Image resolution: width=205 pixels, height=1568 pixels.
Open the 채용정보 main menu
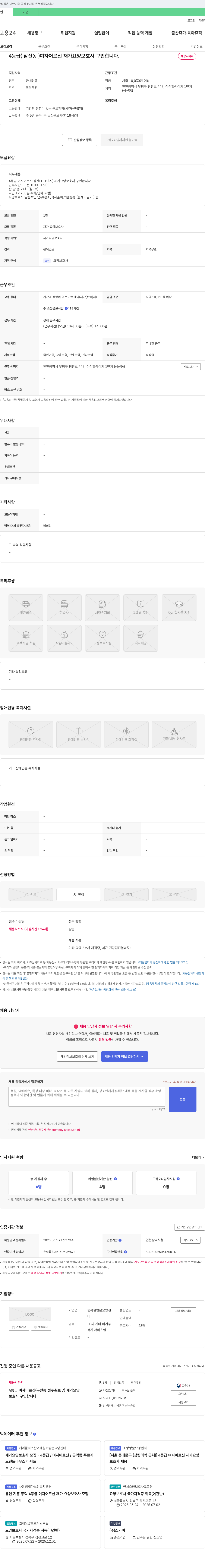35,33
